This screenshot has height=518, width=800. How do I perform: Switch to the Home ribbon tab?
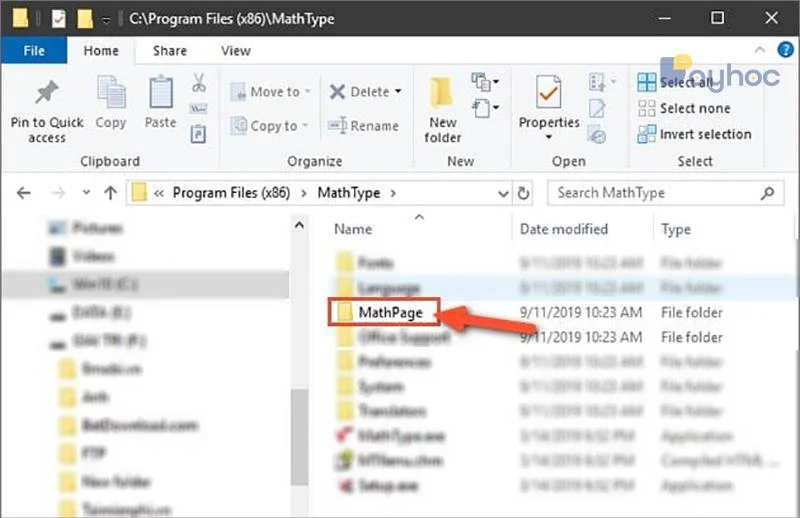click(101, 51)
